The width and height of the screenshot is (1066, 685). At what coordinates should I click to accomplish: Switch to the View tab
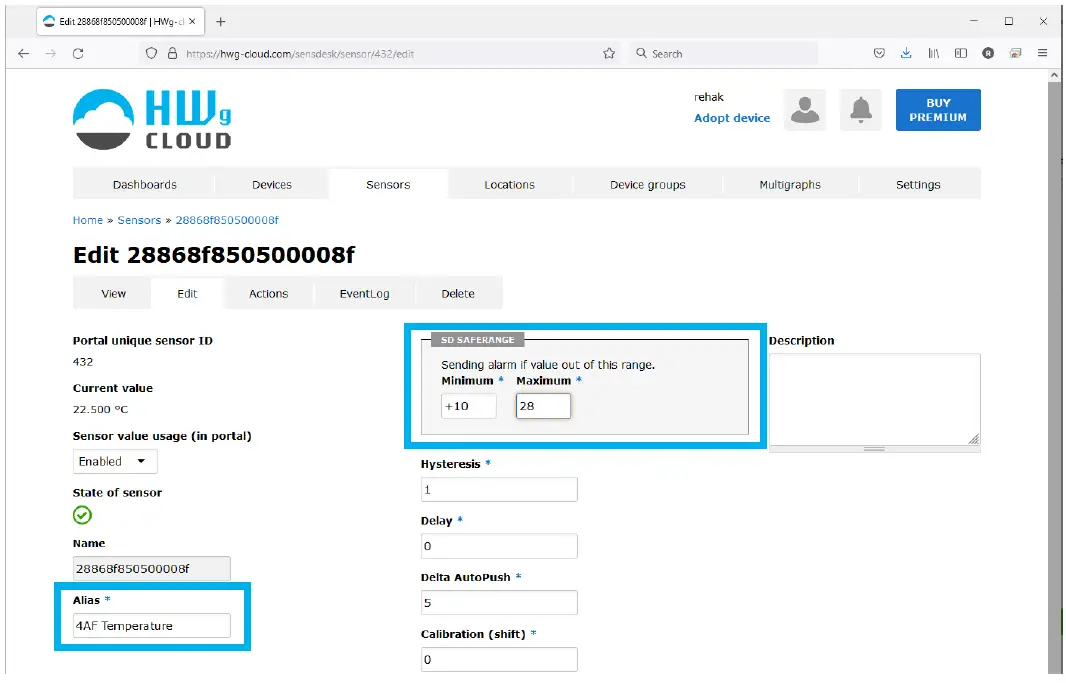click(114, 294)
